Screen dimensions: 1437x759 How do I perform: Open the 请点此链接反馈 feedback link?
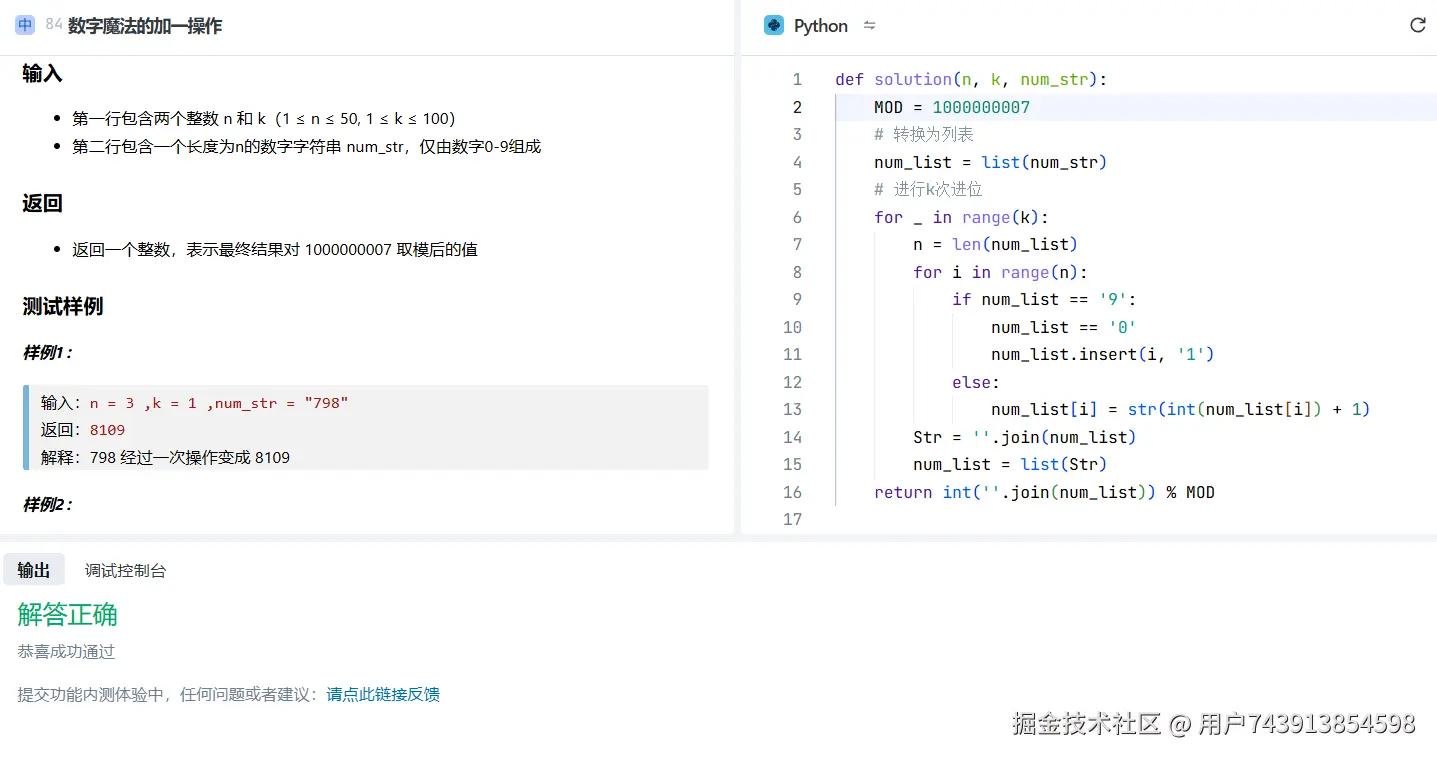click(x=383, y=694)
